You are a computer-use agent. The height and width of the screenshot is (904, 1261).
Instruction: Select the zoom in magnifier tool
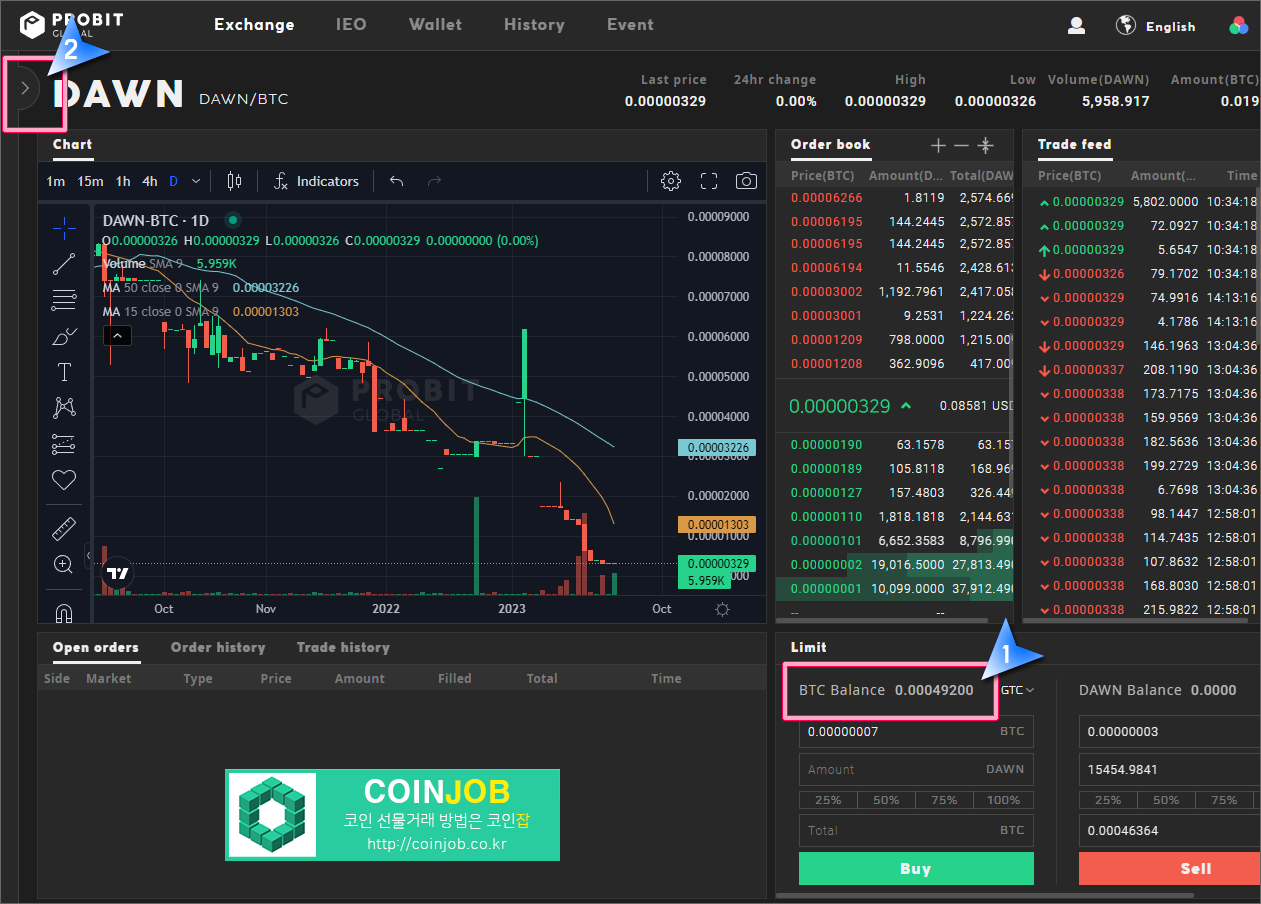point(64,565)
